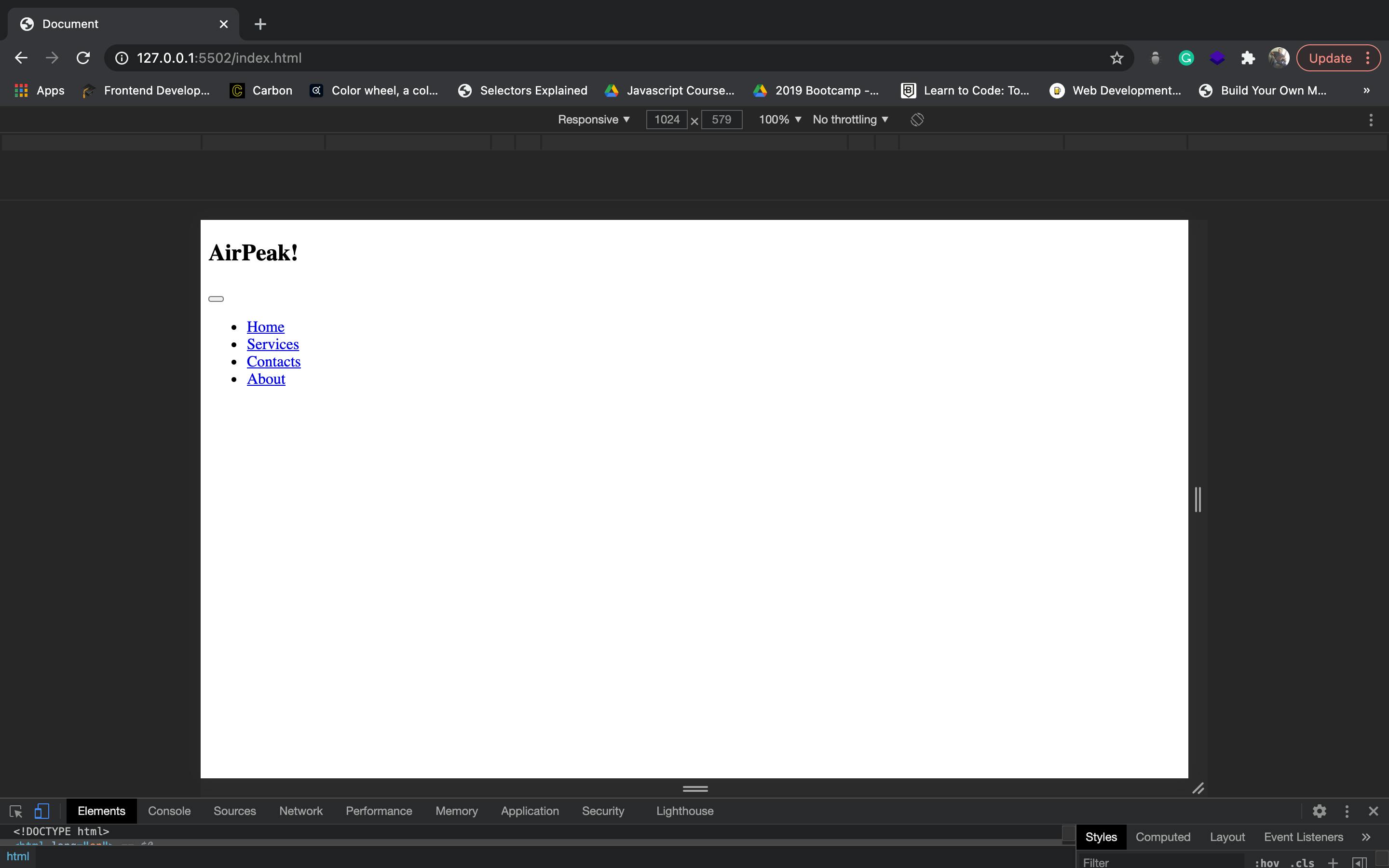Click the corner viewport resize handle
Image resolution: width=1389 pixels, height=868 pixels.
(x=1198, y=789)
